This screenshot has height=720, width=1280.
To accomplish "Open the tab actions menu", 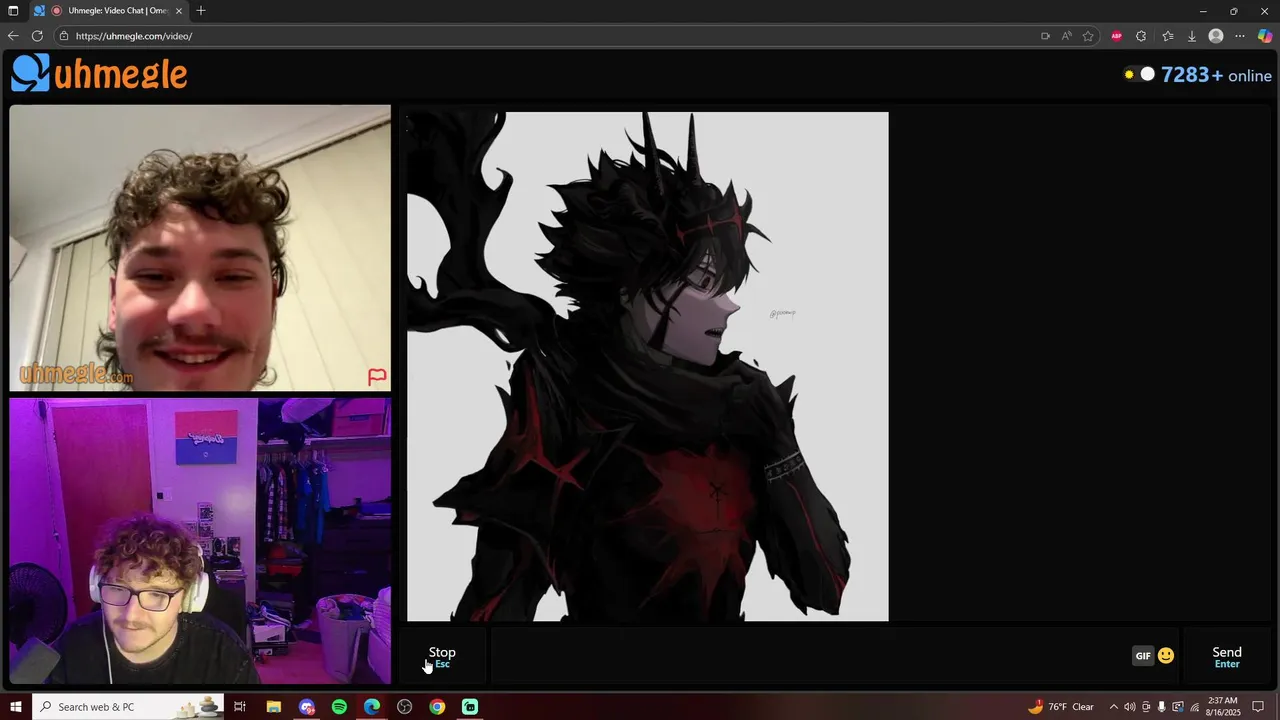I will (x=13, y=11).
